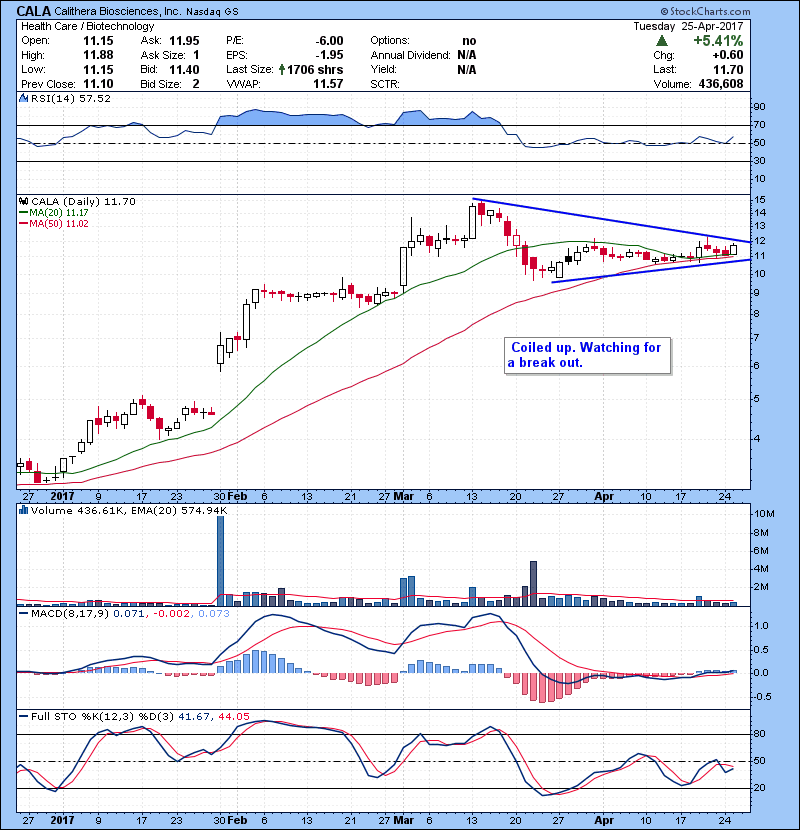Image resolution: width=800 pixels, height=830 pixels.
Task: Click the MACD legend line marker
Action: pos(24,614)
